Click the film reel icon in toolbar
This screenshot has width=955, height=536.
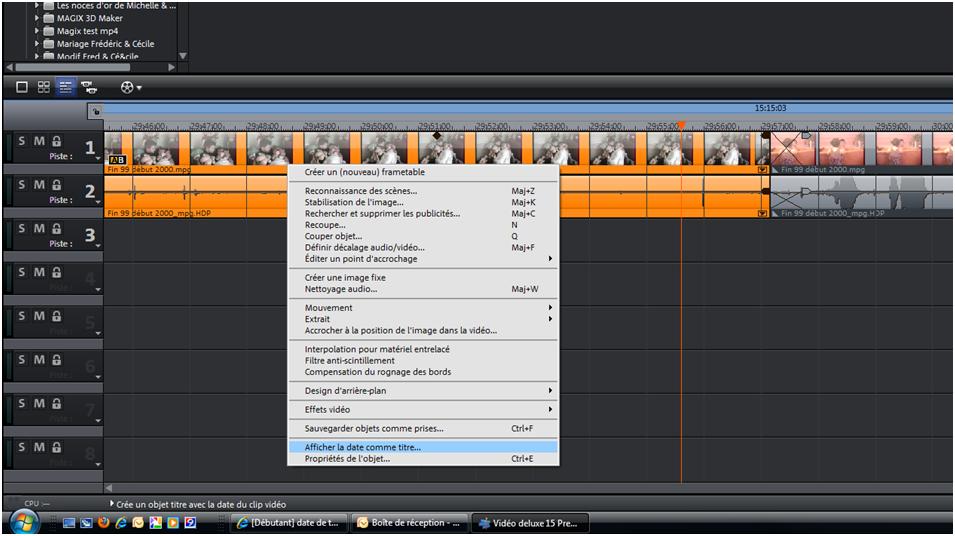(x=127, y=87)
